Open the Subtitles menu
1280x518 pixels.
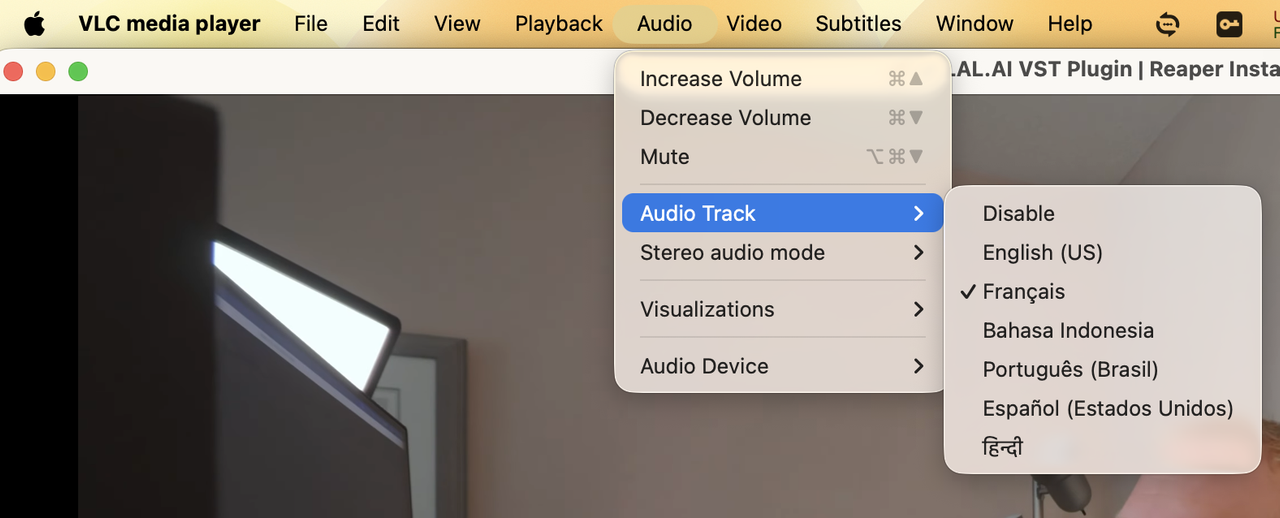tap(858, 23)
